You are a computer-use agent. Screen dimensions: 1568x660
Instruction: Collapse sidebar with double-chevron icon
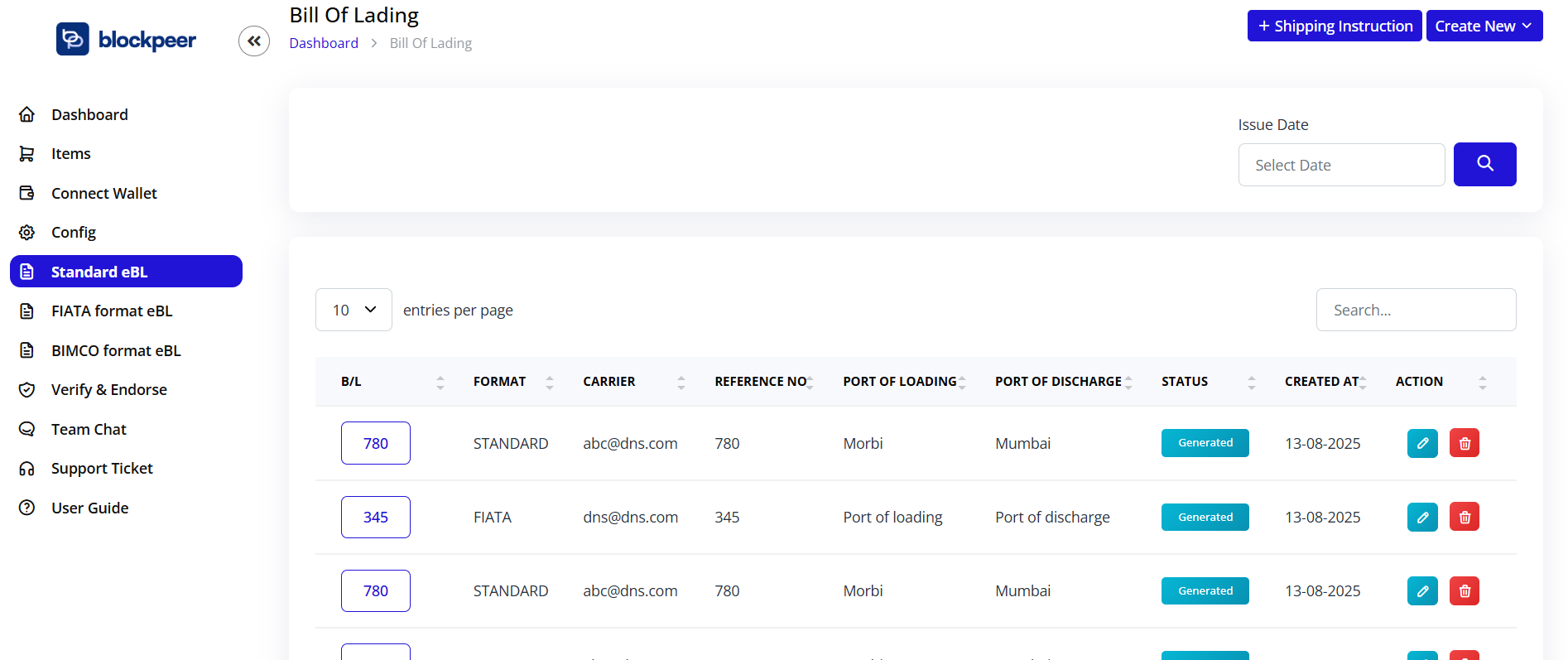254,41
